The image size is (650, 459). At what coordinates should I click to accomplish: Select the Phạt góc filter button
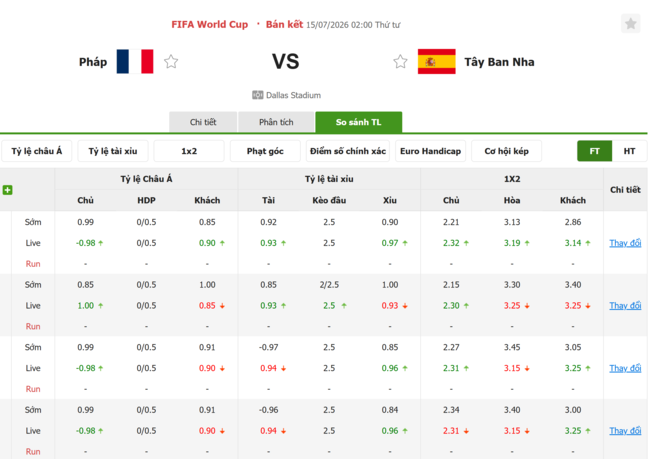click(265, 151)
